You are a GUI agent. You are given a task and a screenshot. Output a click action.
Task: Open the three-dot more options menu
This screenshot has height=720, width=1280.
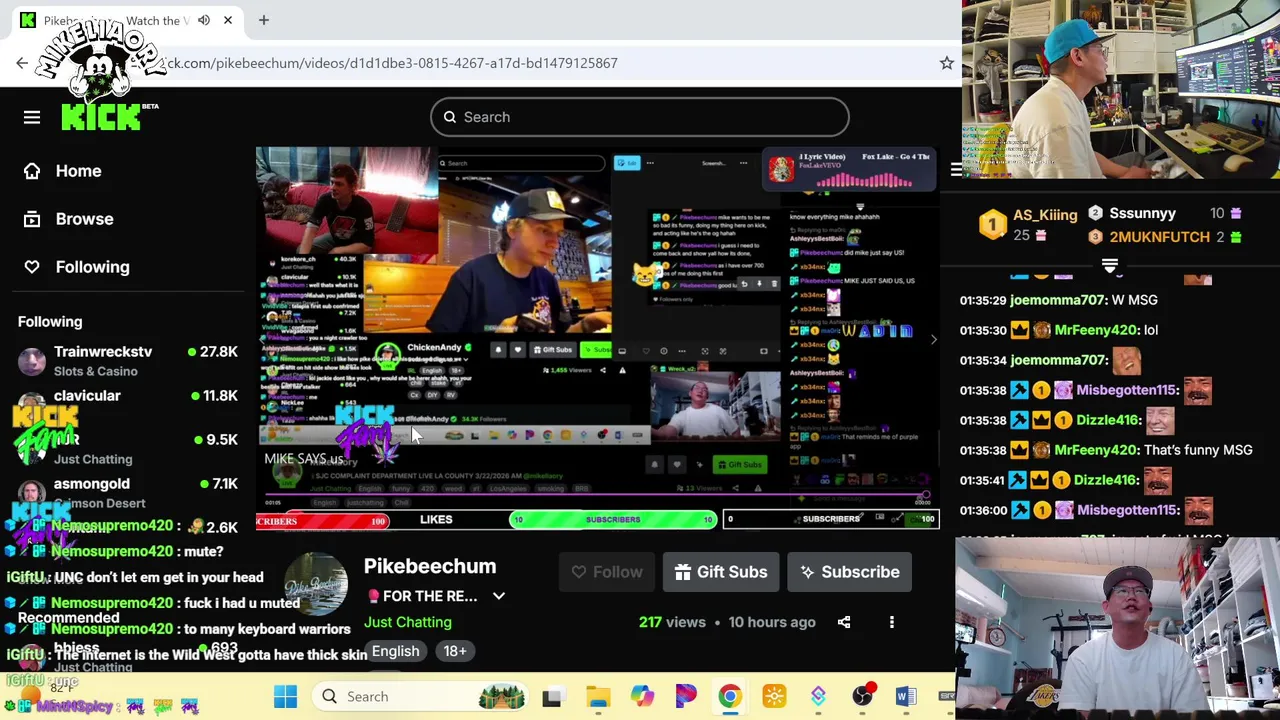click(x=892, y=622)
